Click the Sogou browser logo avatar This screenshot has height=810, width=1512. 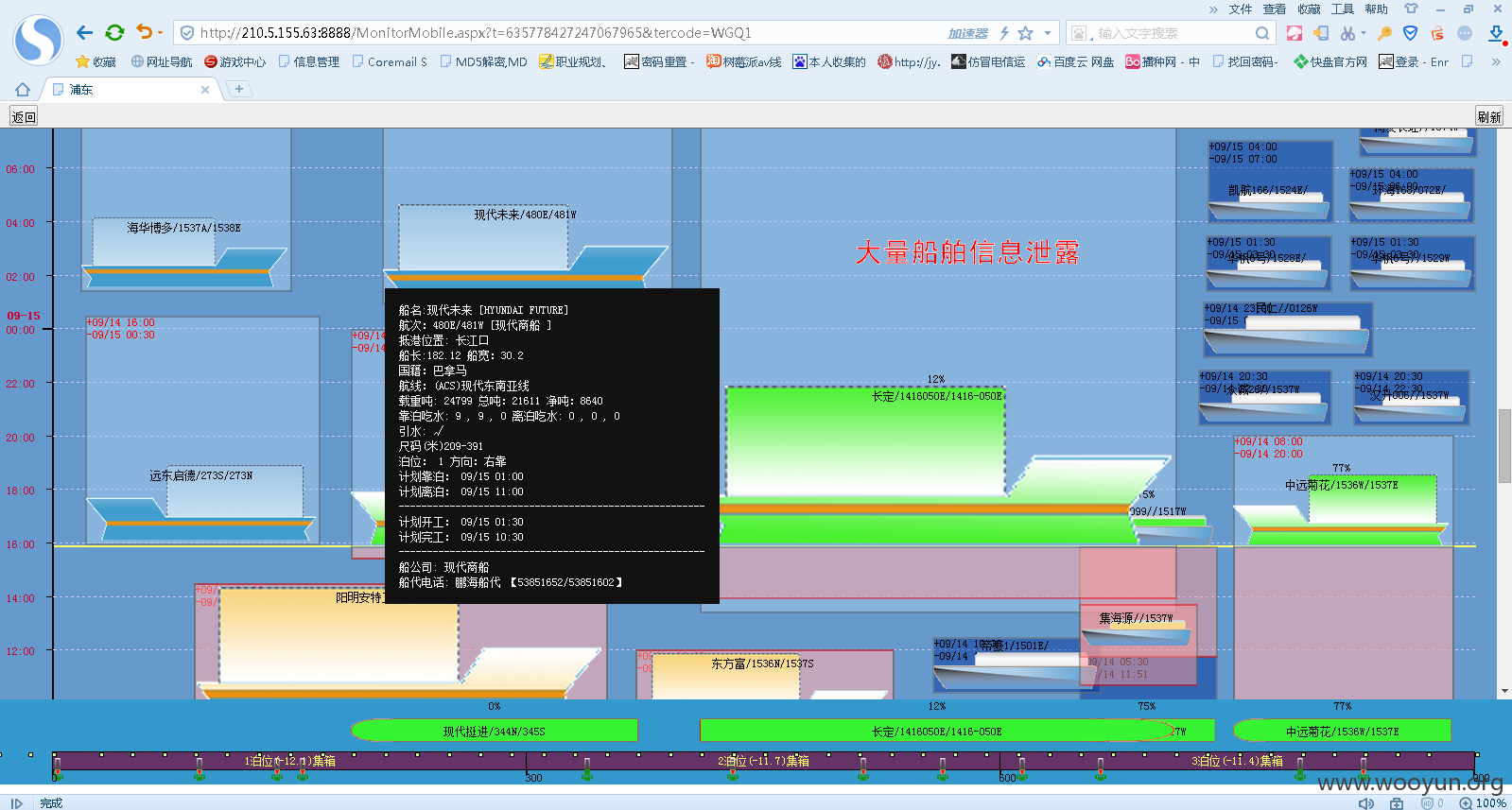(38, 40)
